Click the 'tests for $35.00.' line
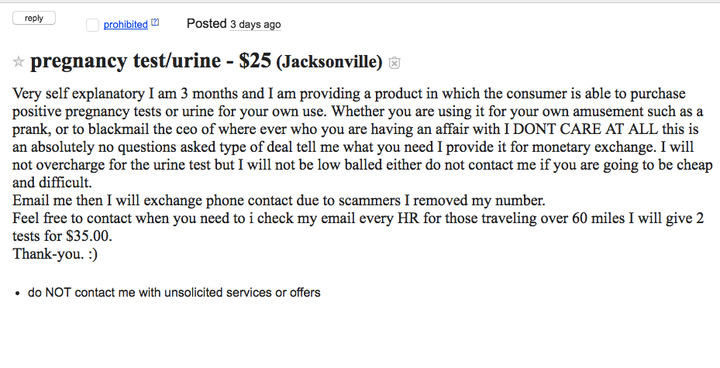The height and width of the screenshot is (368, 720). (x=62, y=236)
